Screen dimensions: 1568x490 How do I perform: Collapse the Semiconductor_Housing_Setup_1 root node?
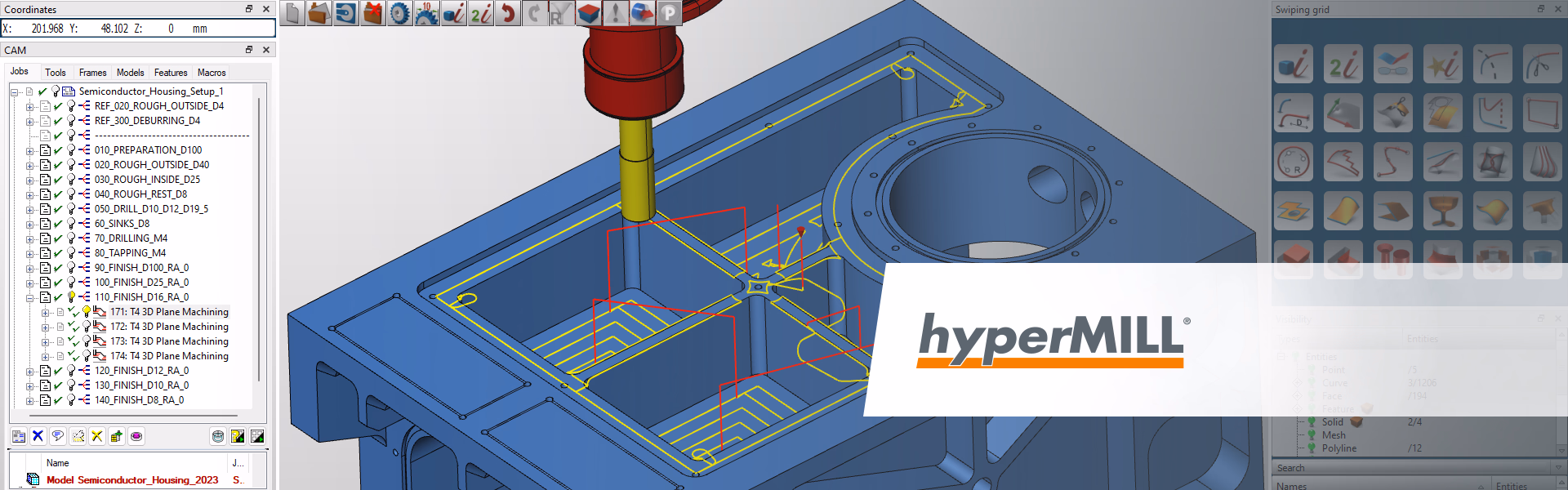[15, 91]
